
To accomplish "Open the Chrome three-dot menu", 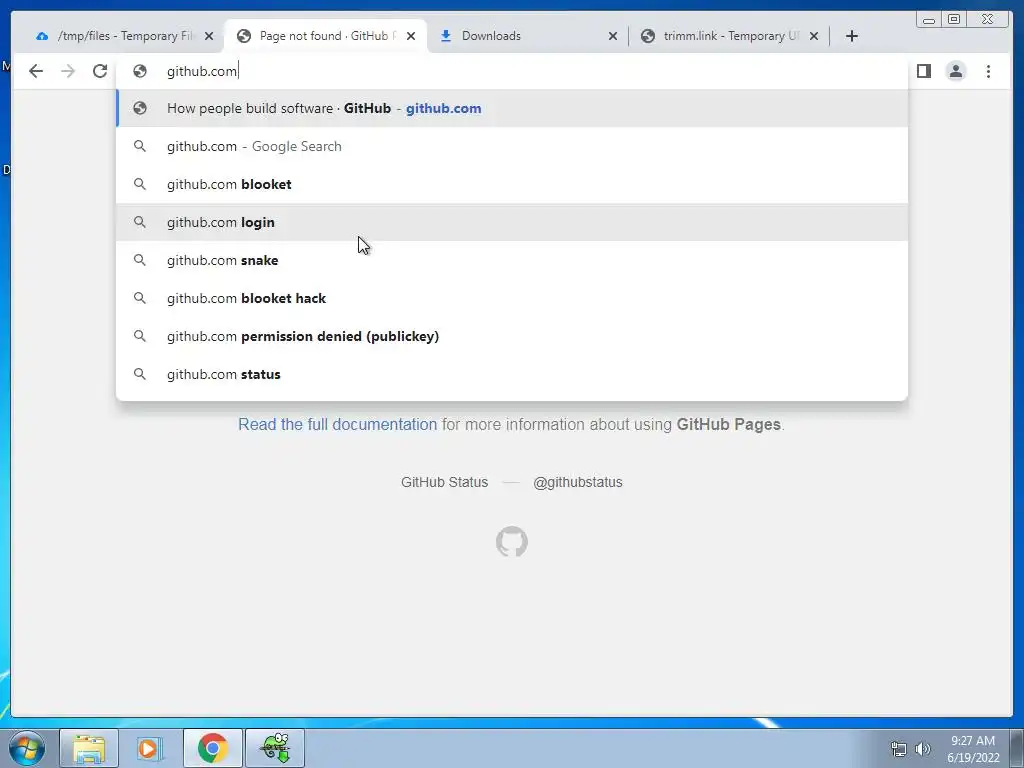I will tap(988, 71).
